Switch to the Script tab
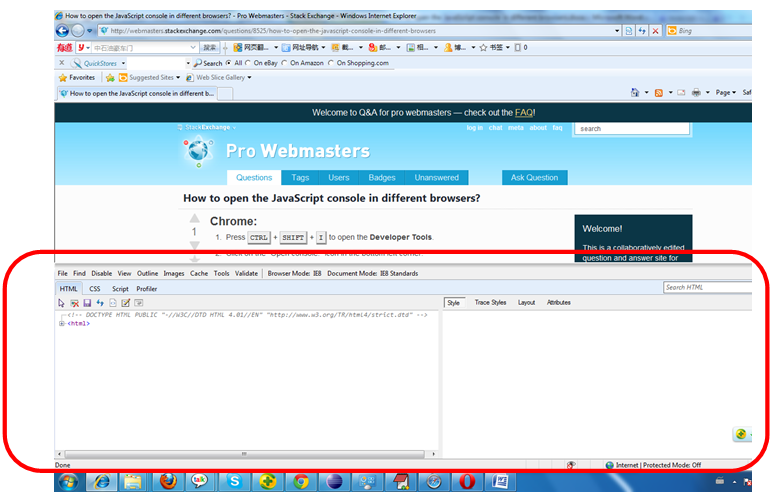Screen dimensions: 783x504 click(120, 289)
